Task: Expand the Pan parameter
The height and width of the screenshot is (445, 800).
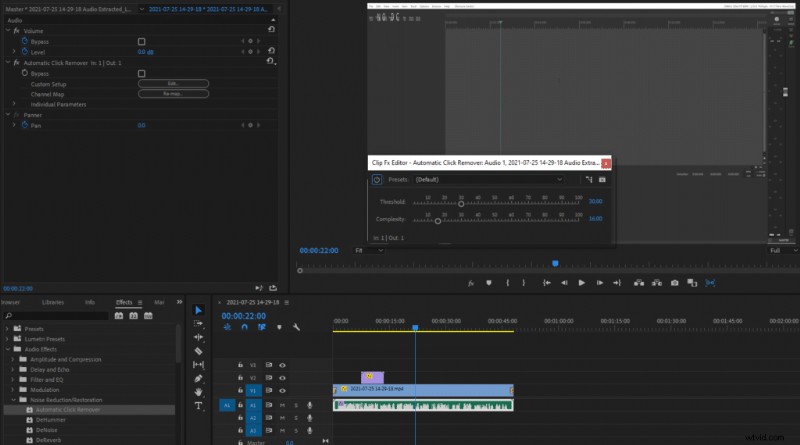Action: 14,125
